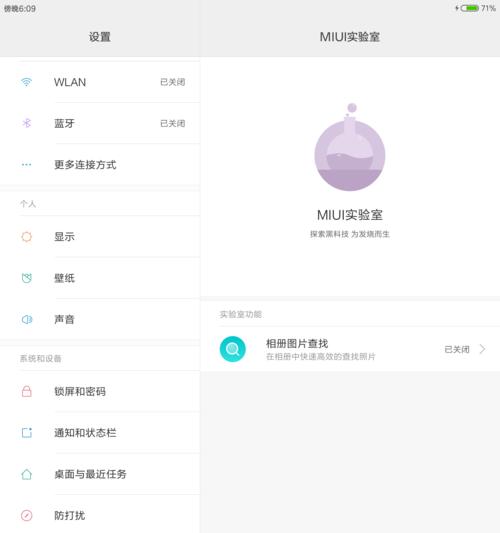Tap the home icon for 桌面与最近任务
The height and width of the screenshot is (533, 500).
click(27, 474)
